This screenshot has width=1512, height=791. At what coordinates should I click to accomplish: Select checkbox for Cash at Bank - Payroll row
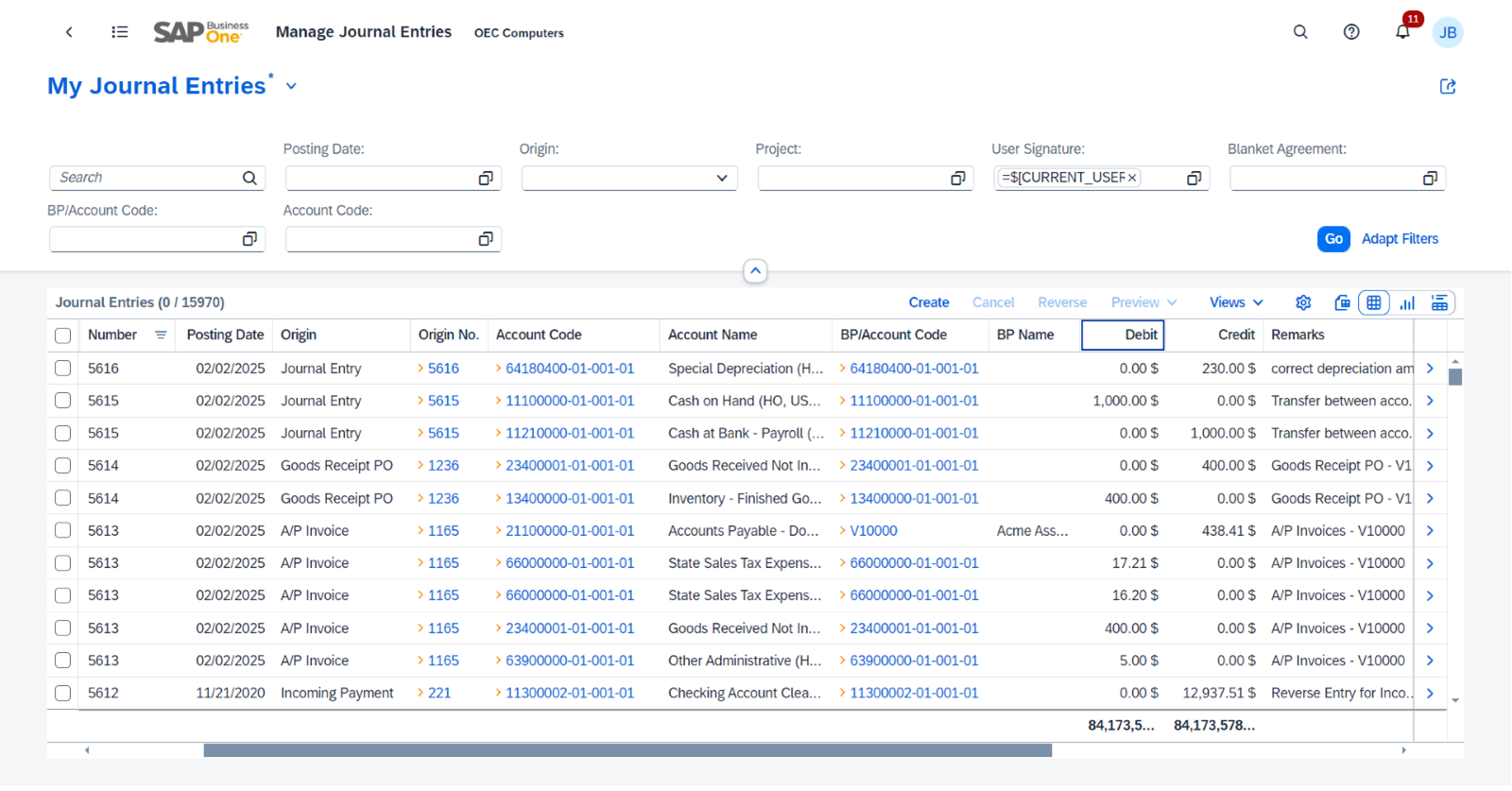[x=62, y=433]
